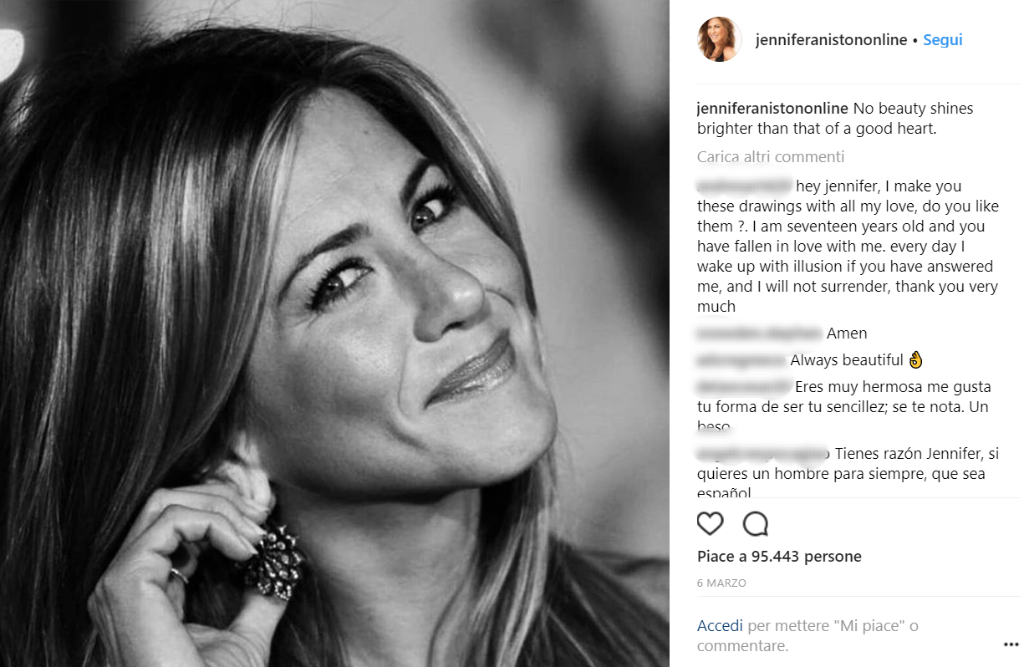Open the username beside 'Always beautiful'

741,360
